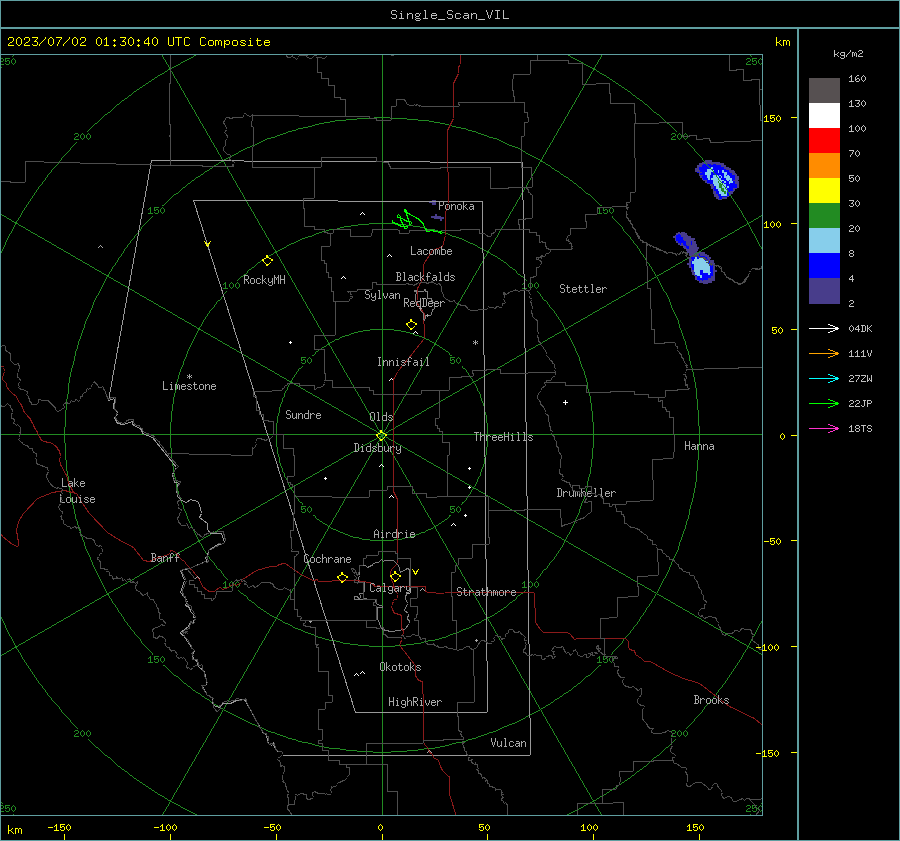Pick the light blue 8-20 legend swatch
Viewport: 900px width, 841px height.
[824, 241]
